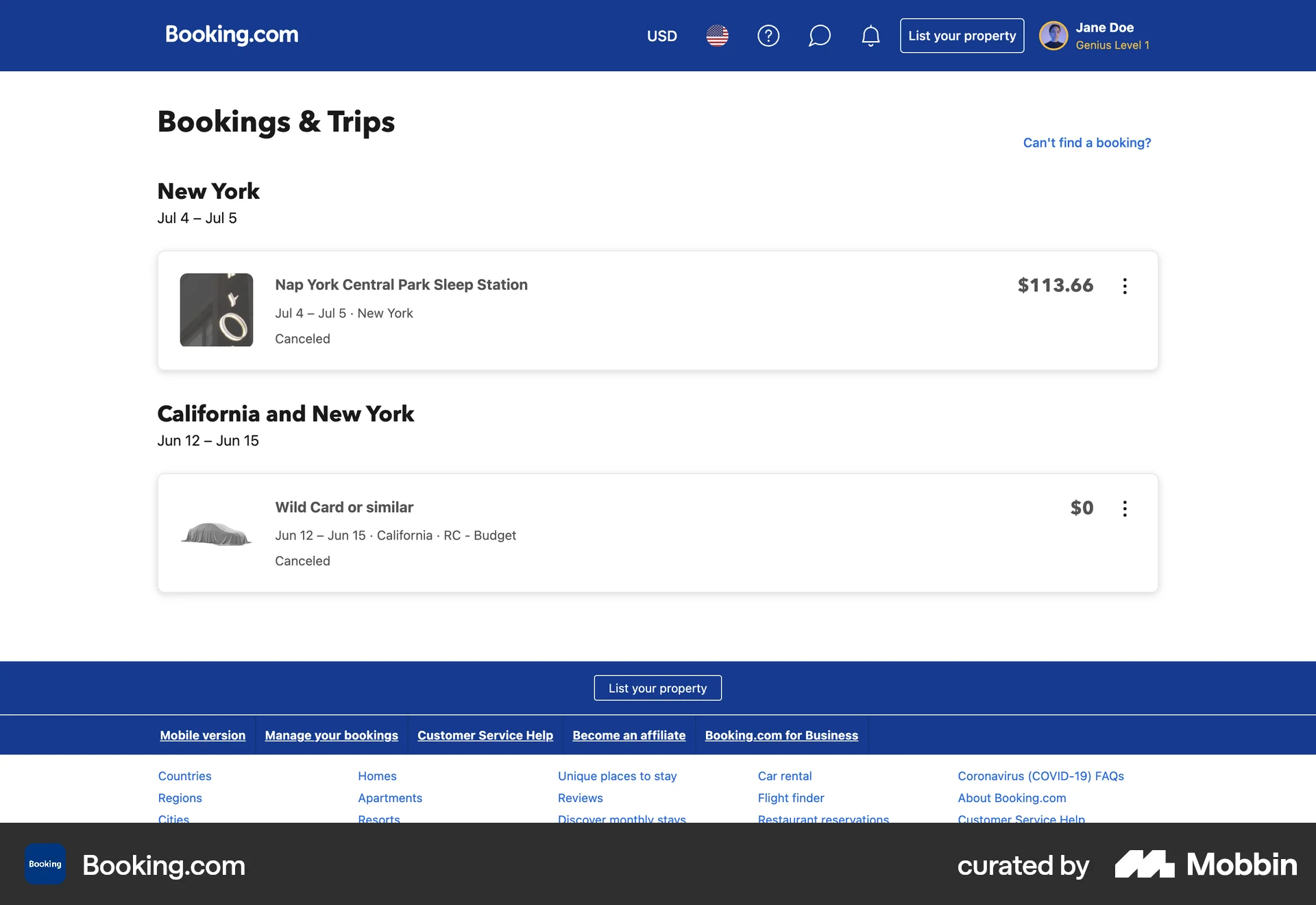Open the options menu on the Nap York booking

pos(1125,286)
